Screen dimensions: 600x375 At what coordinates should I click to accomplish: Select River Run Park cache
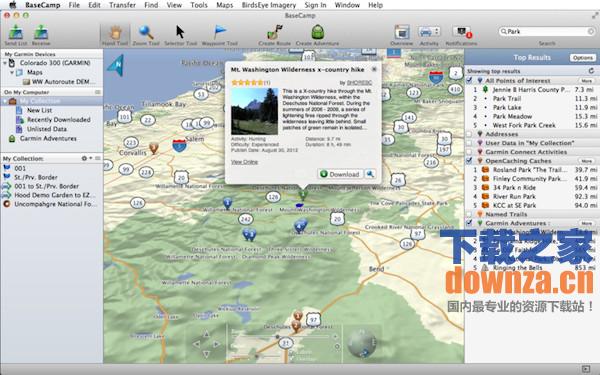[533, 196]
